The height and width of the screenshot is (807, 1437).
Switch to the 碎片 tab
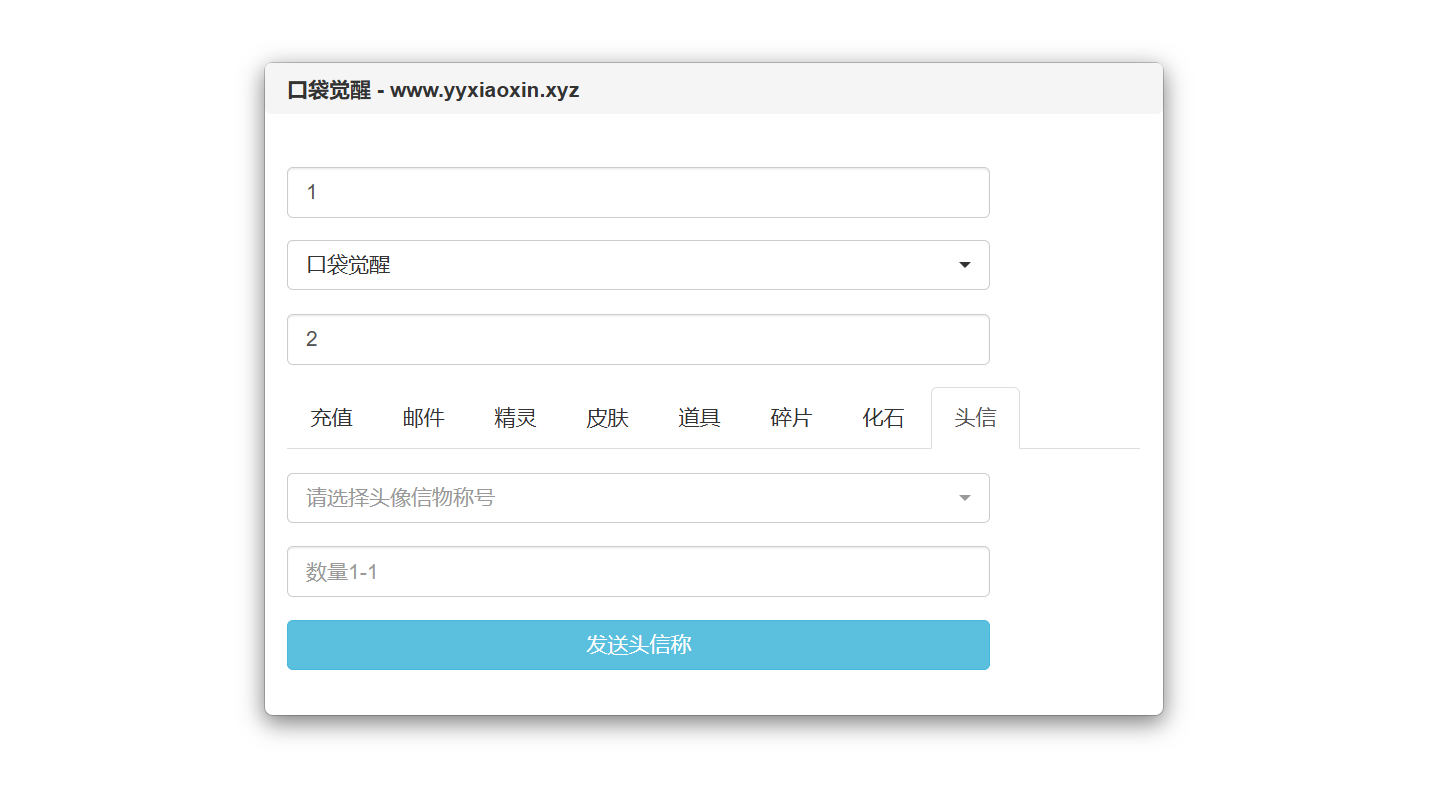click(x=791, y=417)
